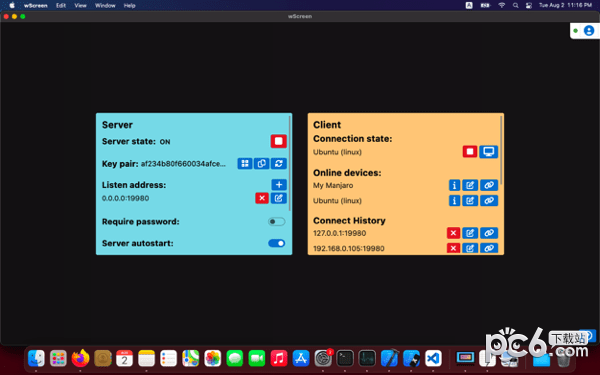Viewport: 600px width, 375px height.
Task: Open the wScreen app menu
Action: (36, 5)
